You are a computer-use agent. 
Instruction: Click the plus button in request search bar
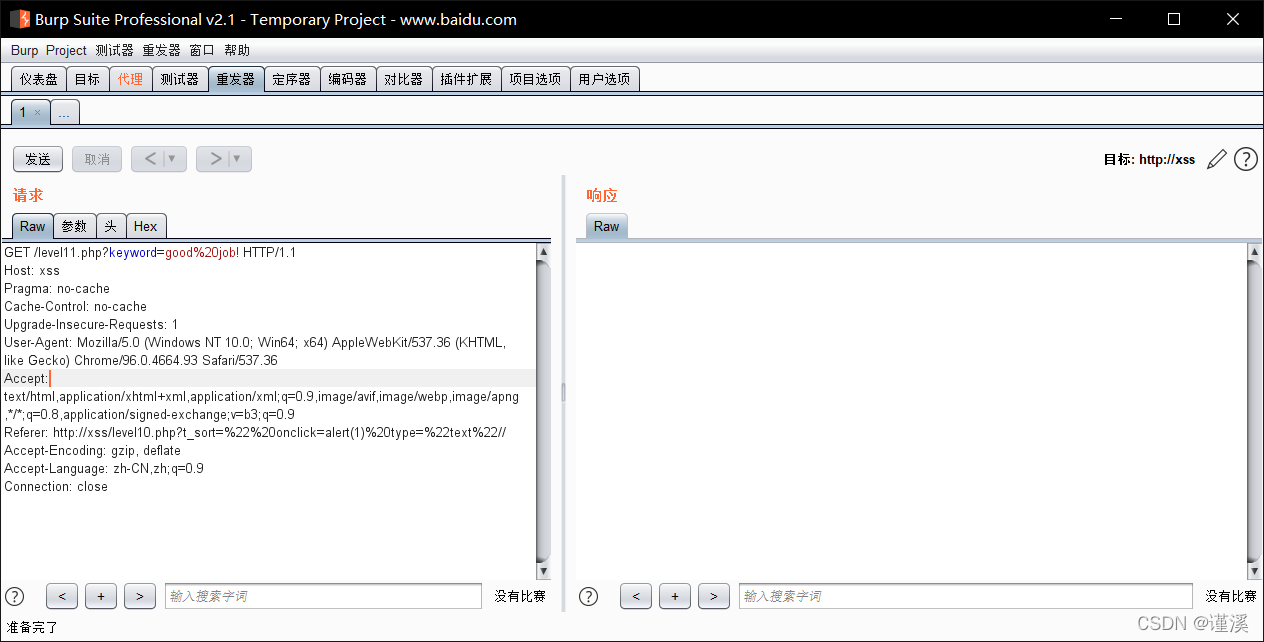click(x=101, y=596)
